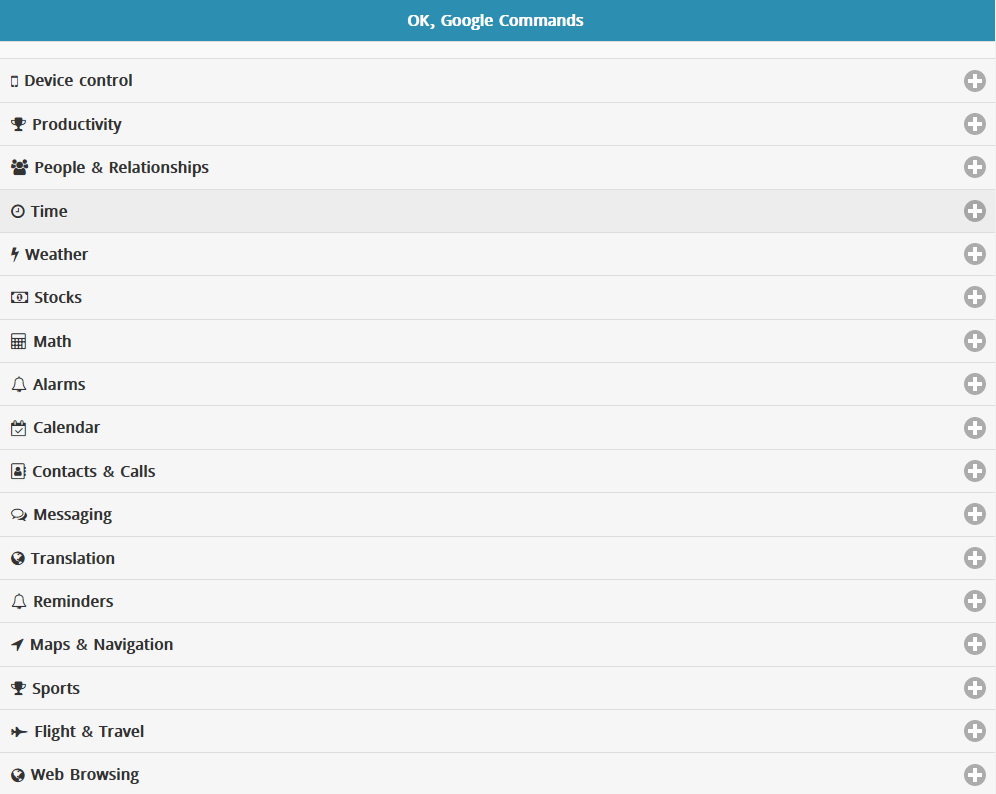Expand Stocks section using plus button

point(974,297)
